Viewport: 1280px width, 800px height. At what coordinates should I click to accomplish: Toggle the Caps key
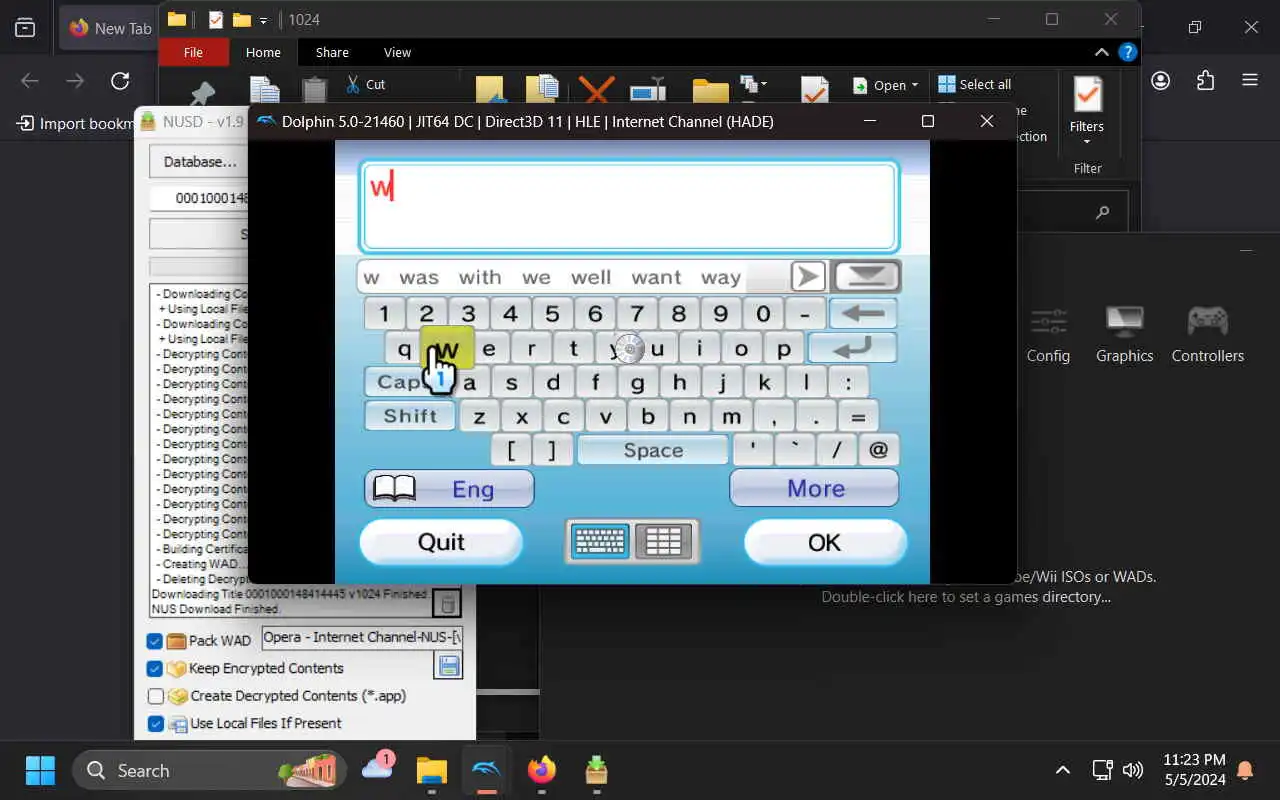pos(400,382)
